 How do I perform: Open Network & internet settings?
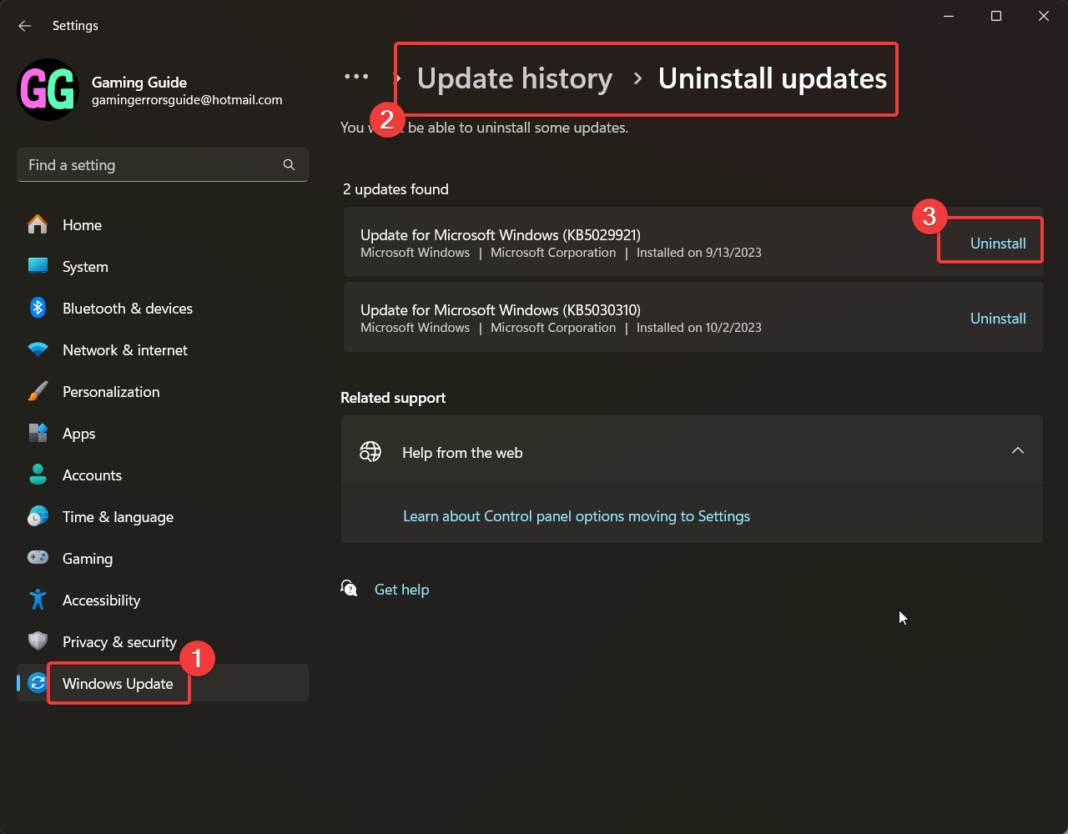124,350
